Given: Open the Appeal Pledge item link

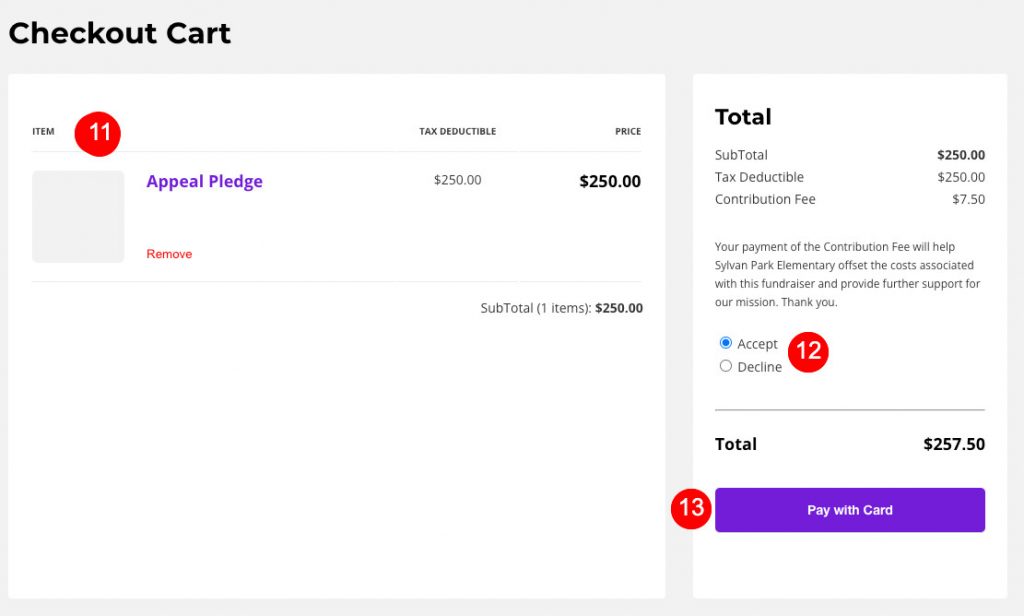Looking at the screenshot, I should tap(204, 182).
